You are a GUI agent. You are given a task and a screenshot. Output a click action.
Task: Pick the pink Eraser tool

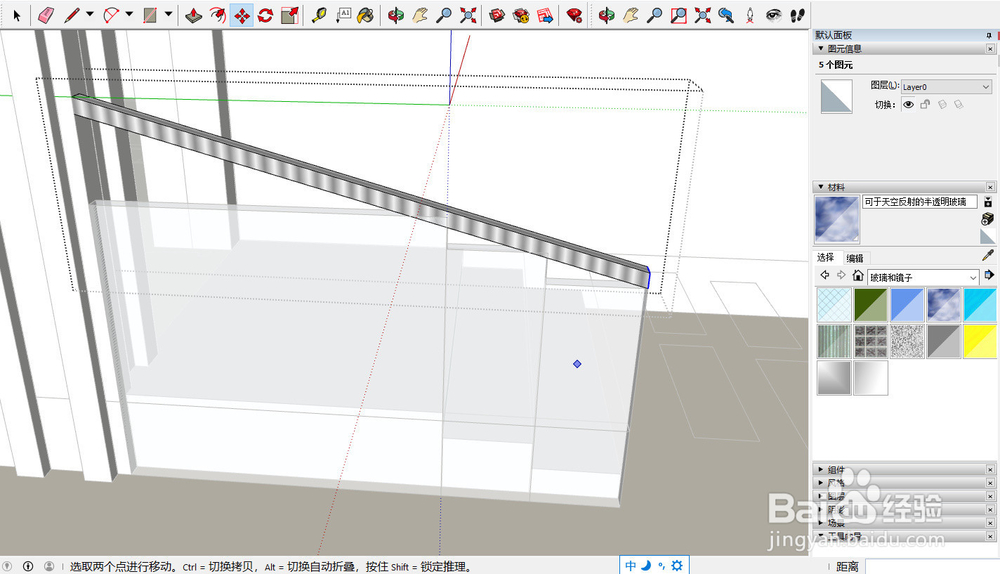point(46,15)
